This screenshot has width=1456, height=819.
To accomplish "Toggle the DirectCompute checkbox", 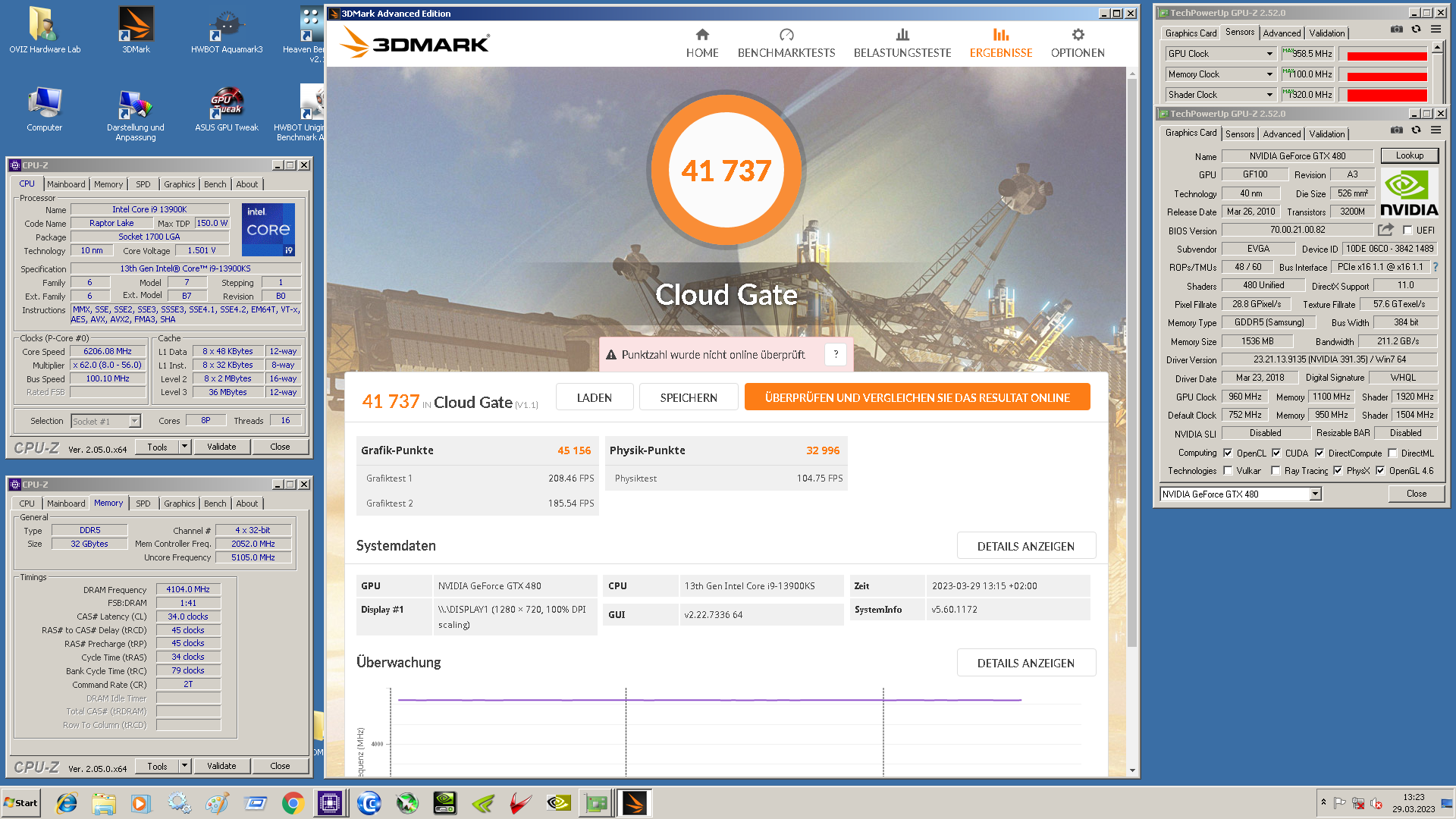I will click(x=1319, y=453).
